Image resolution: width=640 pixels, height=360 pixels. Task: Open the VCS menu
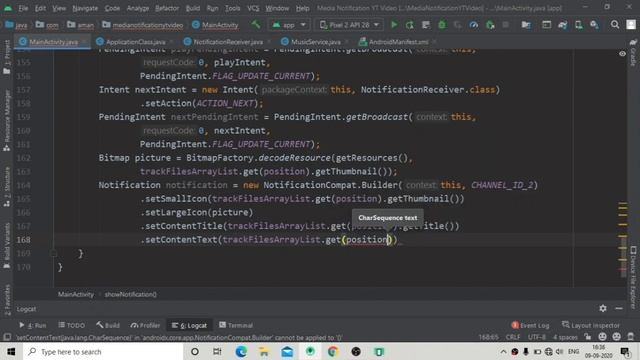(x=253, y=8)
